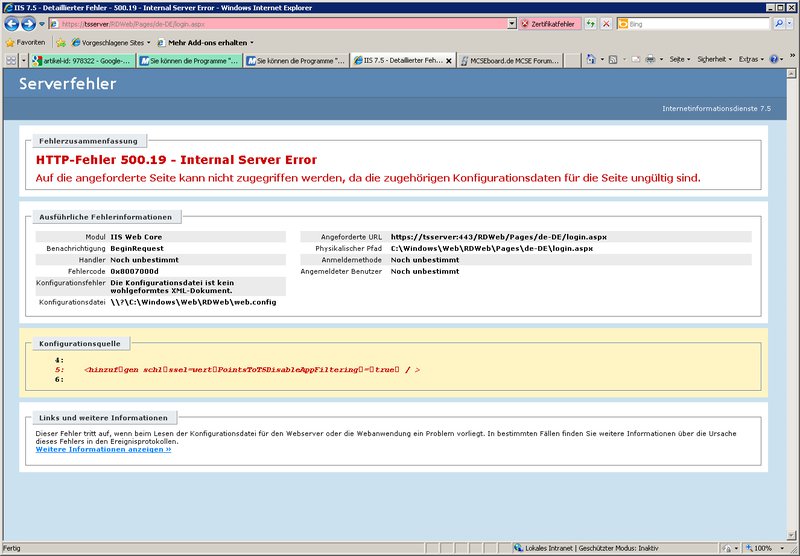Click the HTTP-Fehler 500.19 heading text
Image resolution: width=800 pixels, height=556 pixels.
pyautogui.click(x=177, y=160)
